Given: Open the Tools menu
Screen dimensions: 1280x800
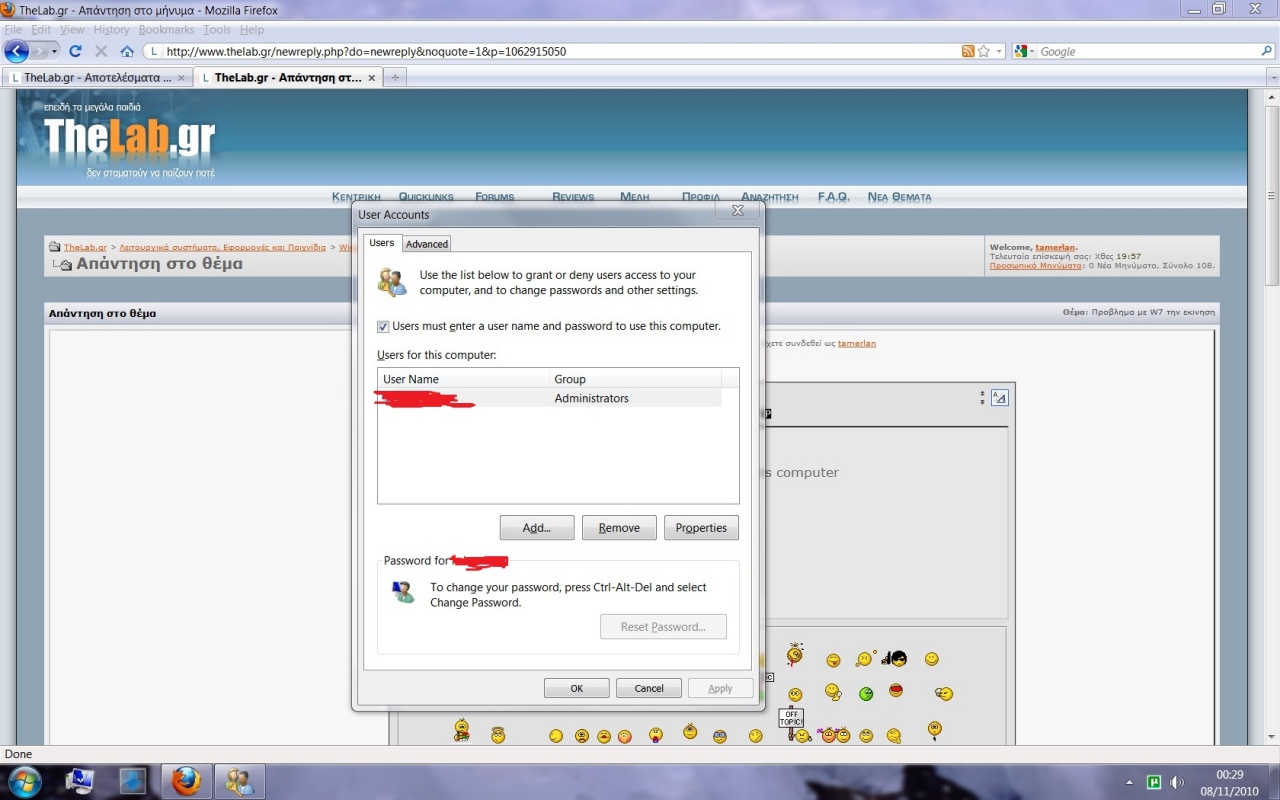Looking at the screenshot, I should 217,30.
